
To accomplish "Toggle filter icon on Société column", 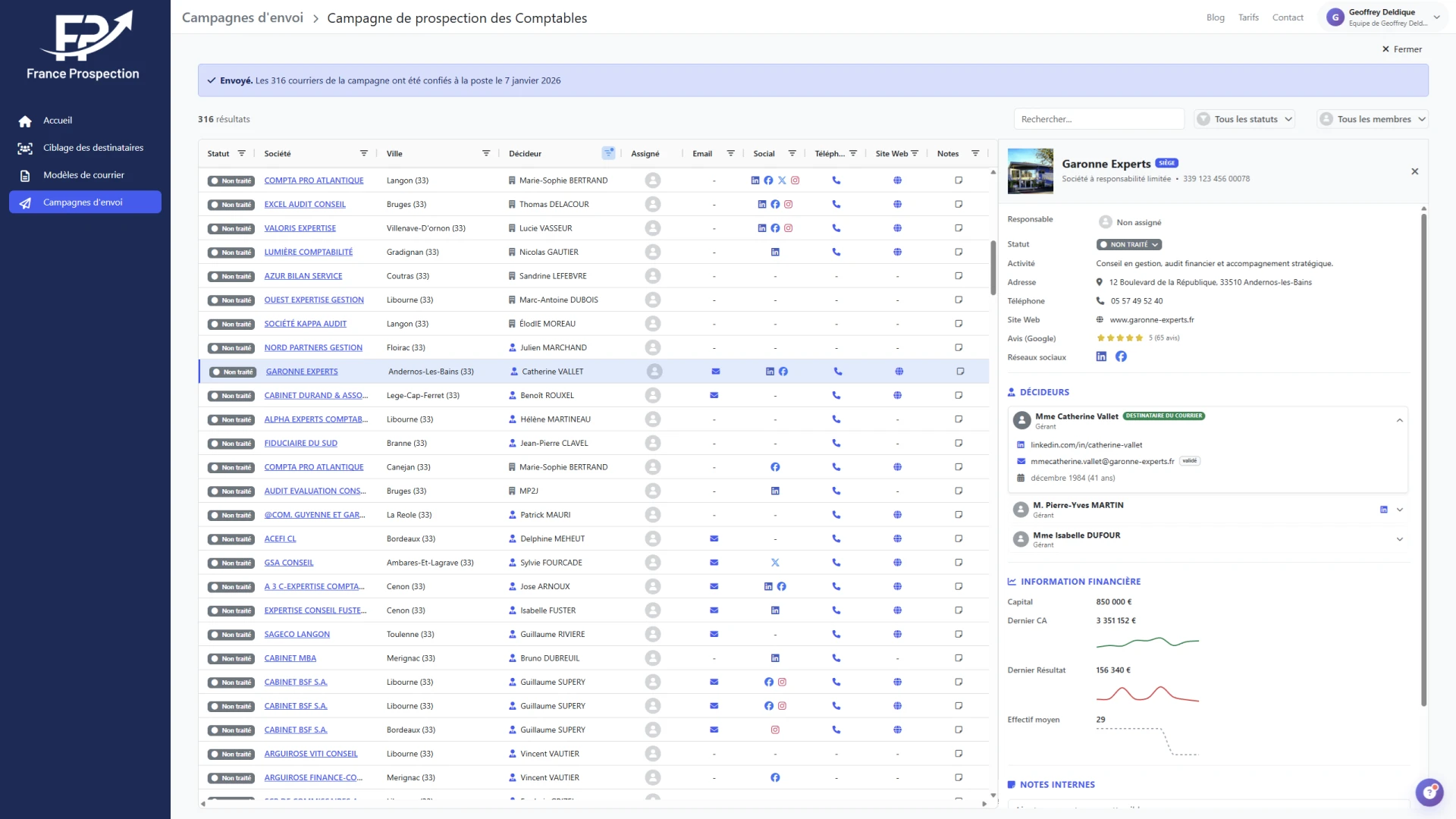I will [364, 153].
